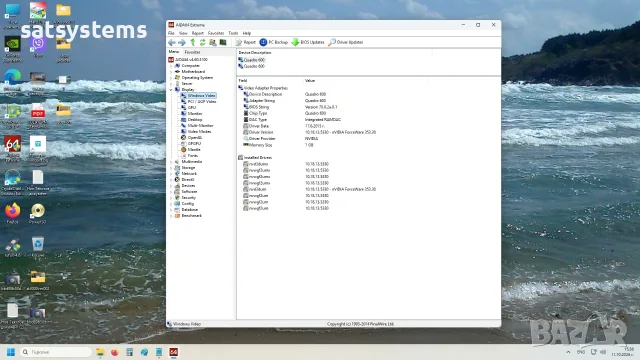Open the Favorites menu in menu bar

[216, 33]
